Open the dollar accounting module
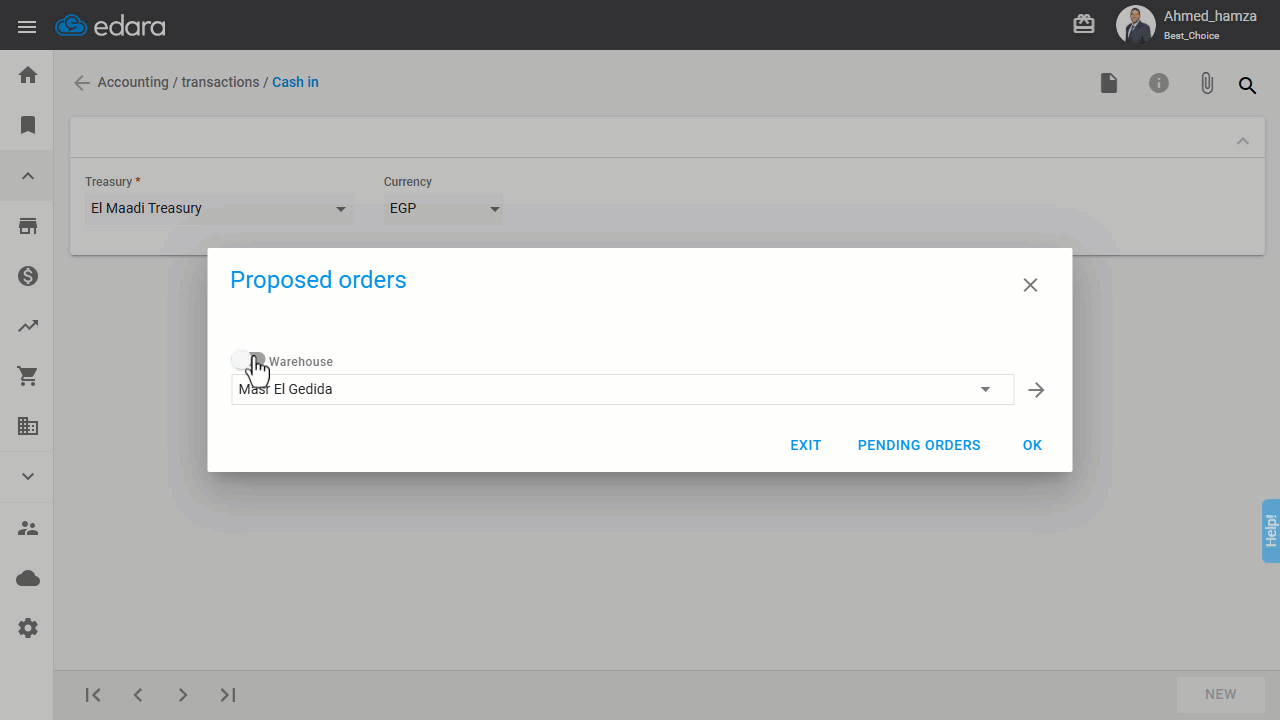 28,276
